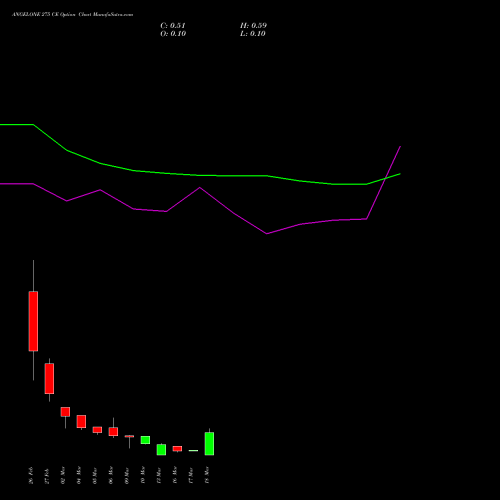Select the green candle above 10 Mar
Screen dimensions: 500x500
click(145, 440)
